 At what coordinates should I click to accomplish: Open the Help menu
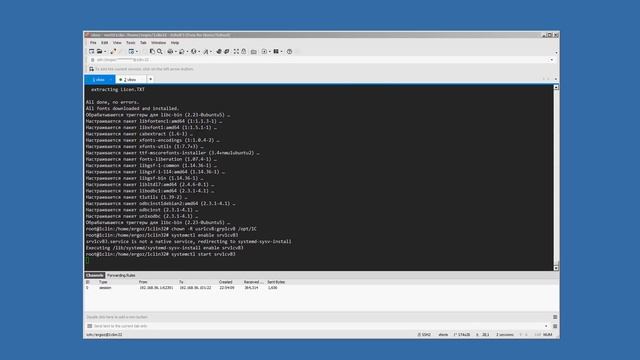(x=175, y=42)
